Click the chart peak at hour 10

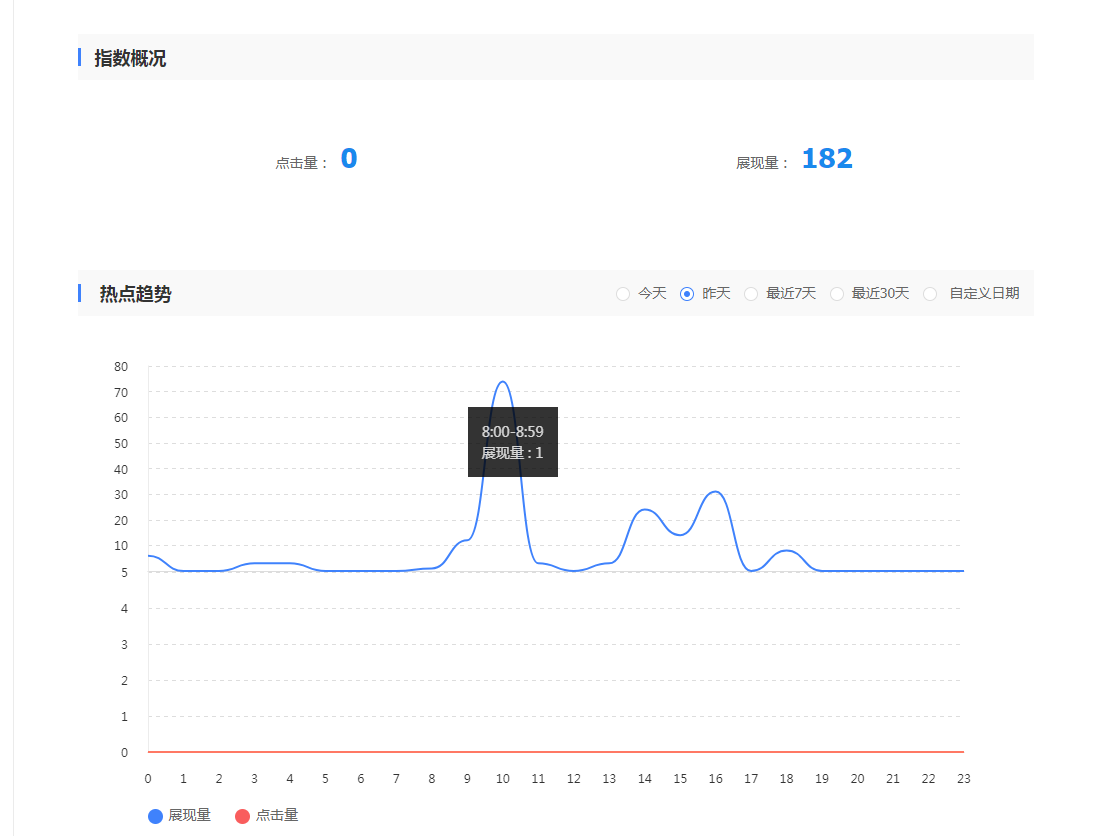[503, 382]
